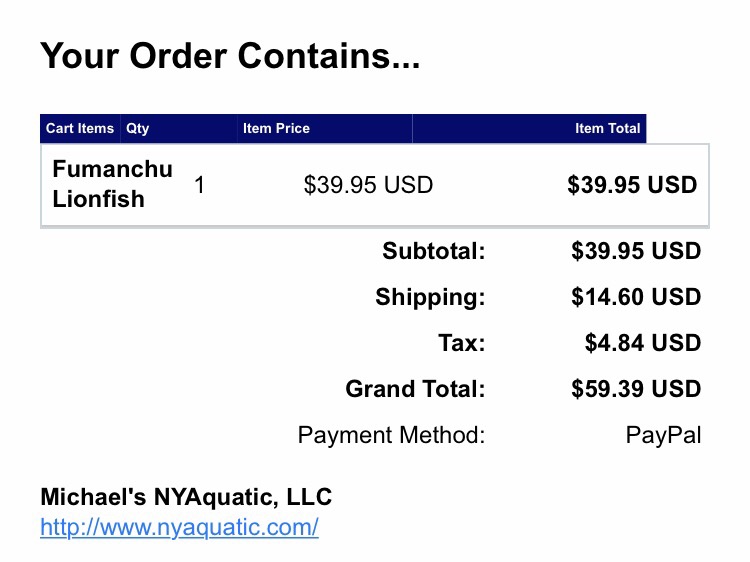Click the shipping amount $14.60 USD

point(636,297)
